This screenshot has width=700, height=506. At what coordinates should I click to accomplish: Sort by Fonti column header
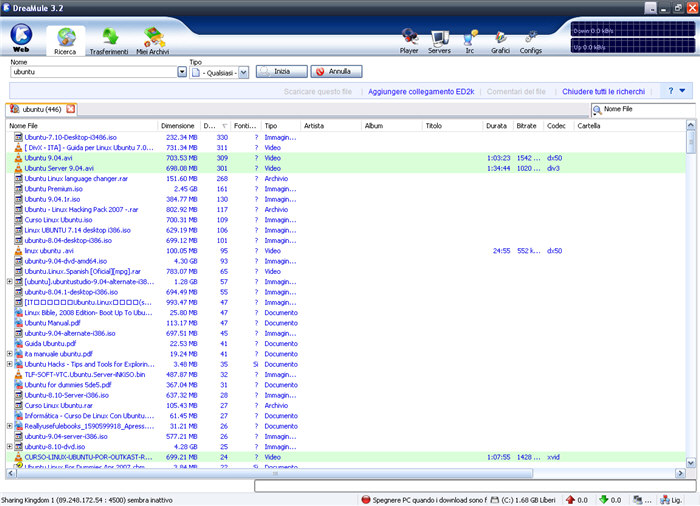245,126
